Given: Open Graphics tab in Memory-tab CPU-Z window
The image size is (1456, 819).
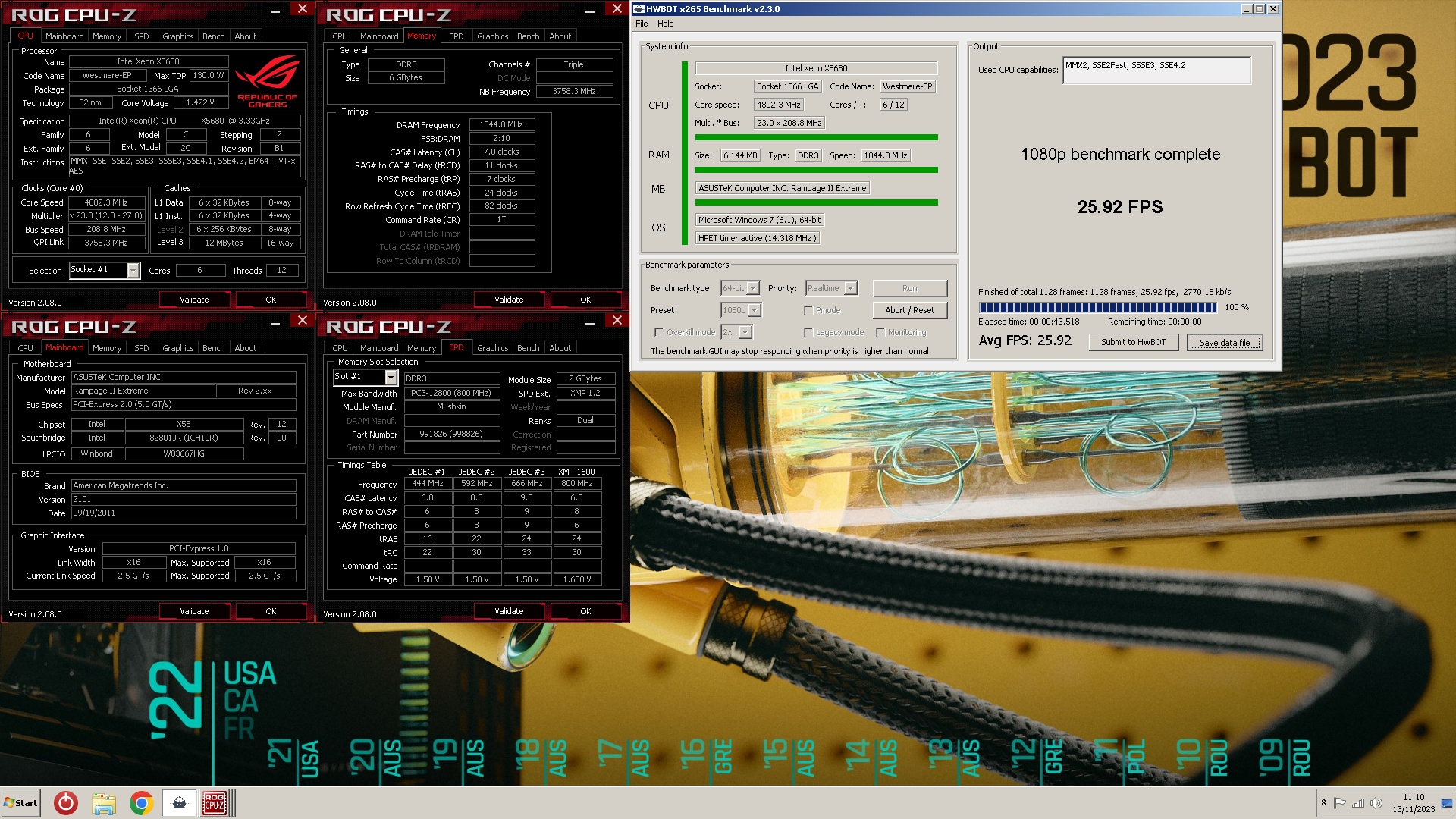Looking at the screenshot, I should click(x=492, y=36).
